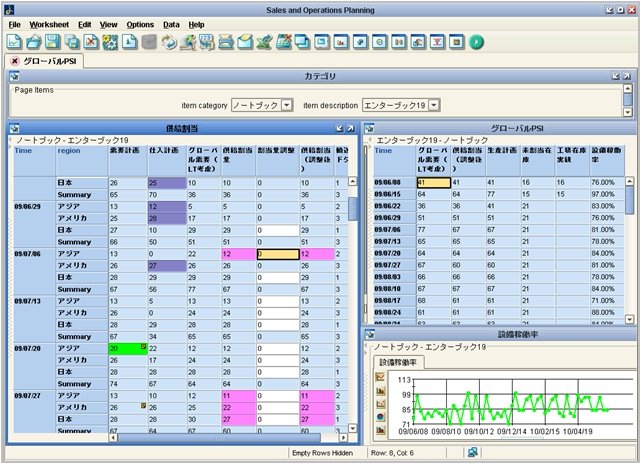Screen dimensions: 641x464
Task: Click the 供給割当 panel header icon
Action: tap(15, 128)
